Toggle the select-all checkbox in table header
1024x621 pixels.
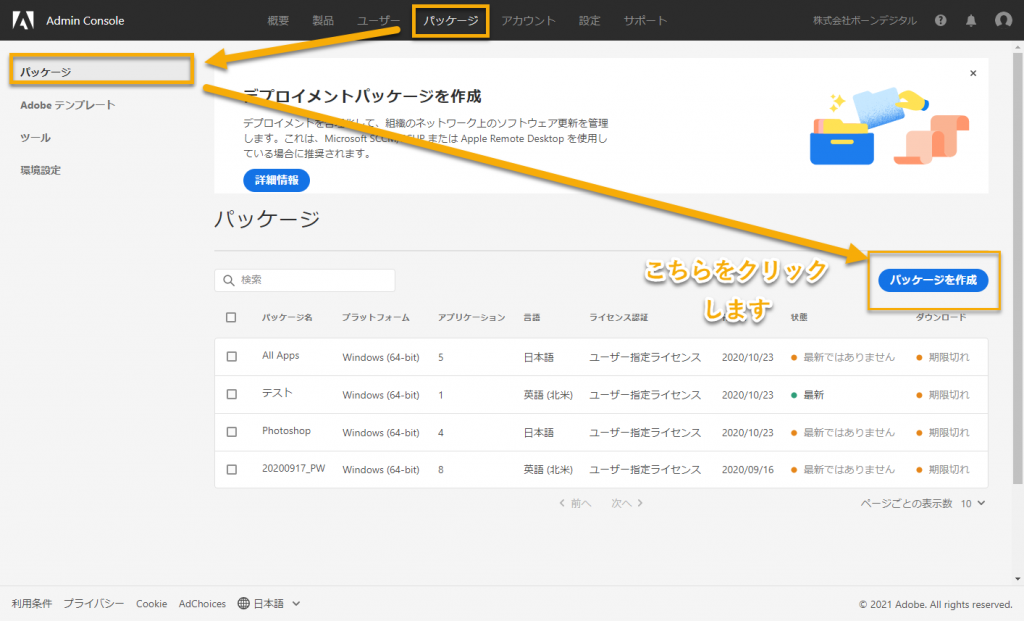tap(231, 317)
